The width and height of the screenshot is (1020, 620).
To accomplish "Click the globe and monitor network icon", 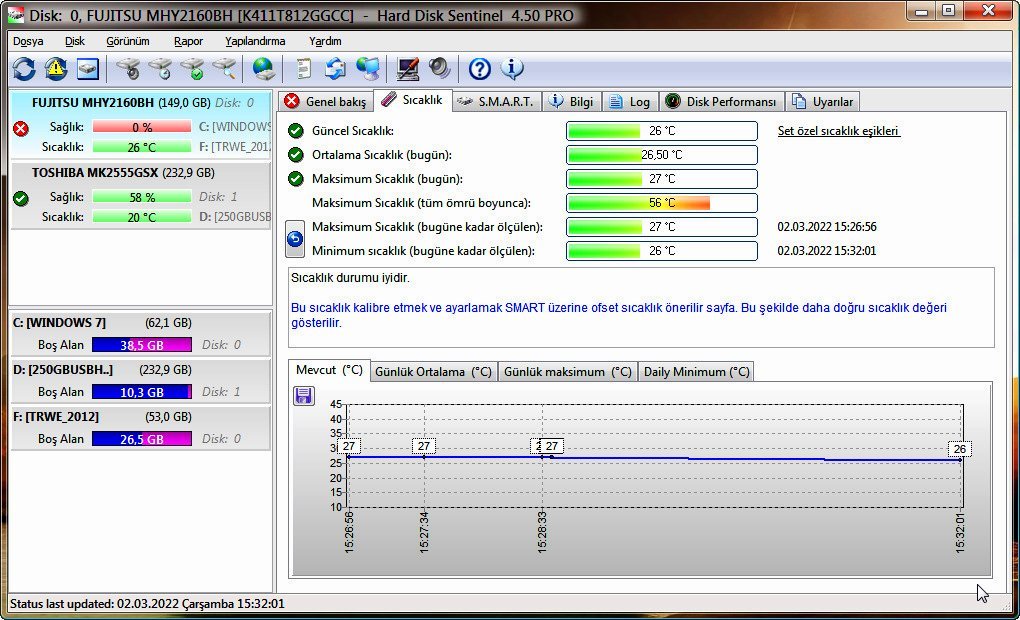I will pyautogui.click(x=368, y=68).
